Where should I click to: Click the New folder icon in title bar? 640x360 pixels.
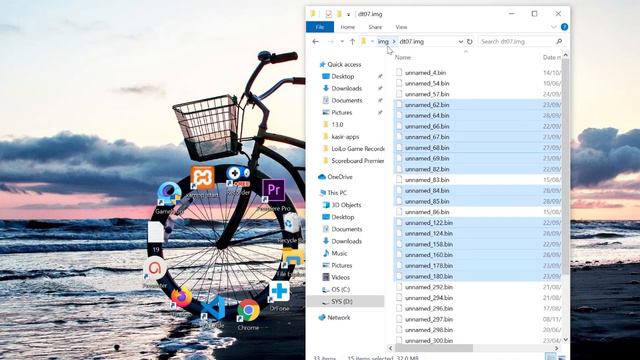(339, 14)
